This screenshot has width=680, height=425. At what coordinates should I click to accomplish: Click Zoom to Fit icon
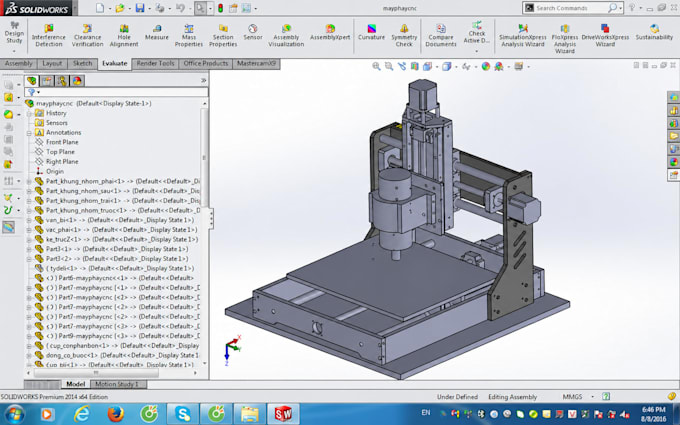tap(376, 66)
